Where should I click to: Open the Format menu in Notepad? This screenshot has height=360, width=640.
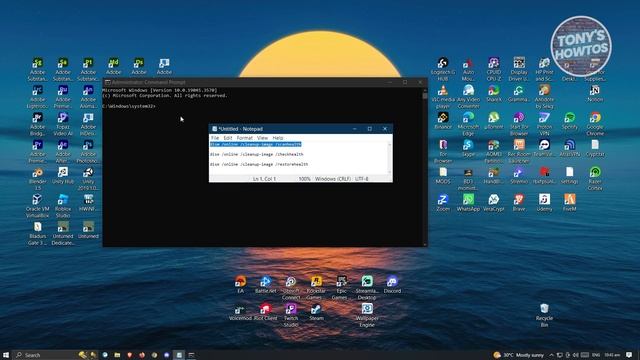[x=244, y=138]
